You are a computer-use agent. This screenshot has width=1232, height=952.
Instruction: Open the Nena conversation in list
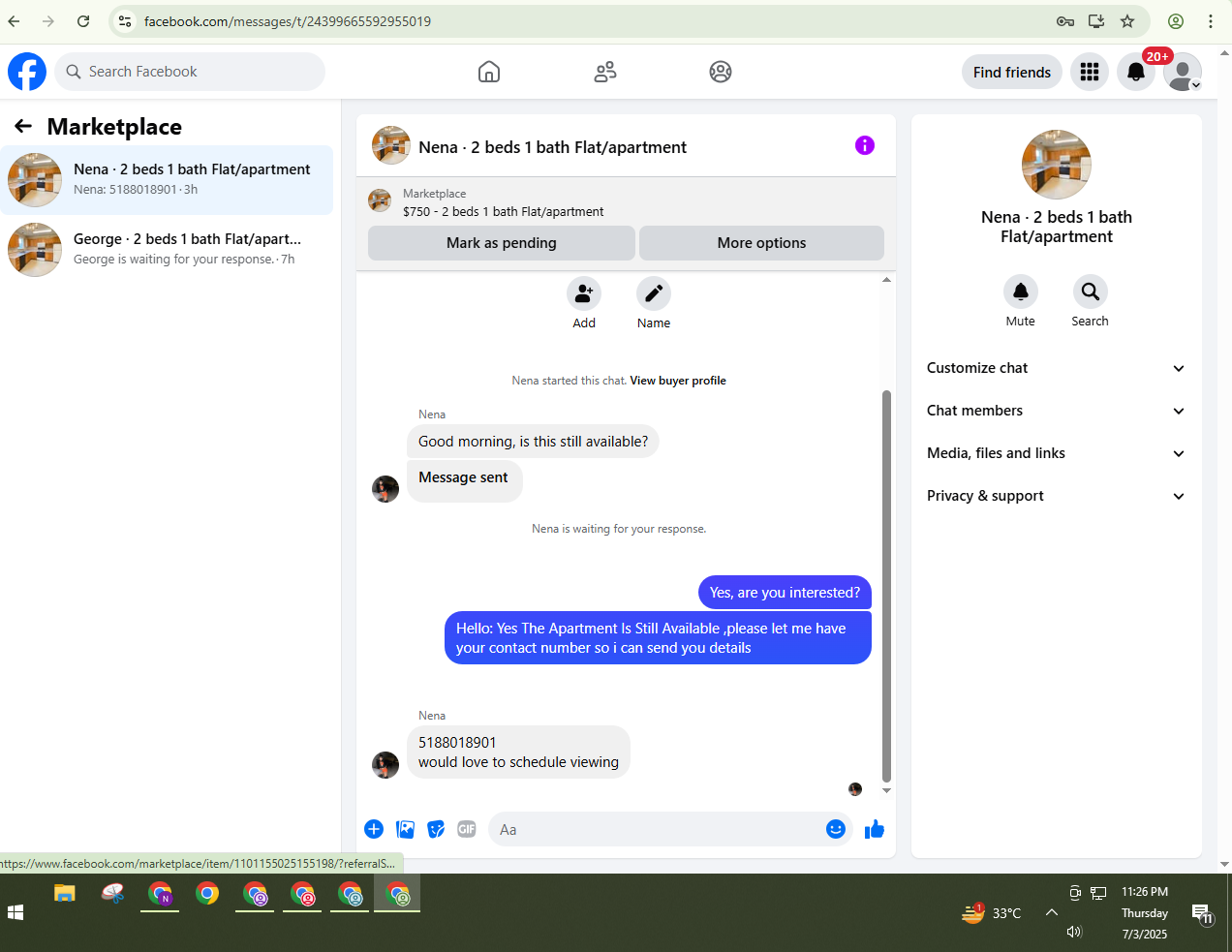pyautogui.click(x=167, y=180)
